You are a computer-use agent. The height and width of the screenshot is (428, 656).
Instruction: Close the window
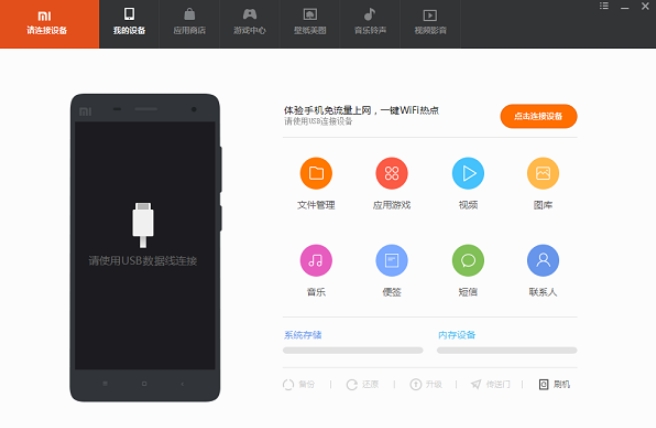click(645, 6)
